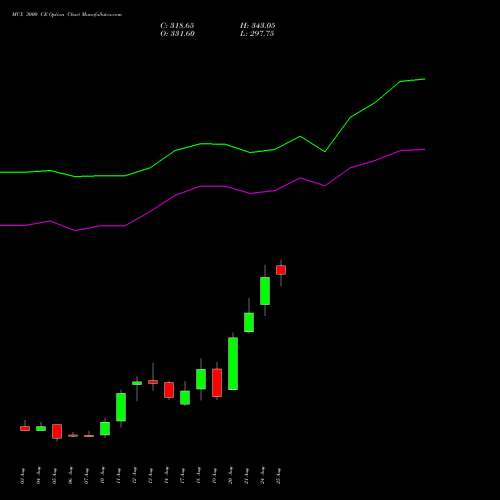500x500 pixels.
Task: Select the red candlestick for 19 Aug
Action: (217, 383)
